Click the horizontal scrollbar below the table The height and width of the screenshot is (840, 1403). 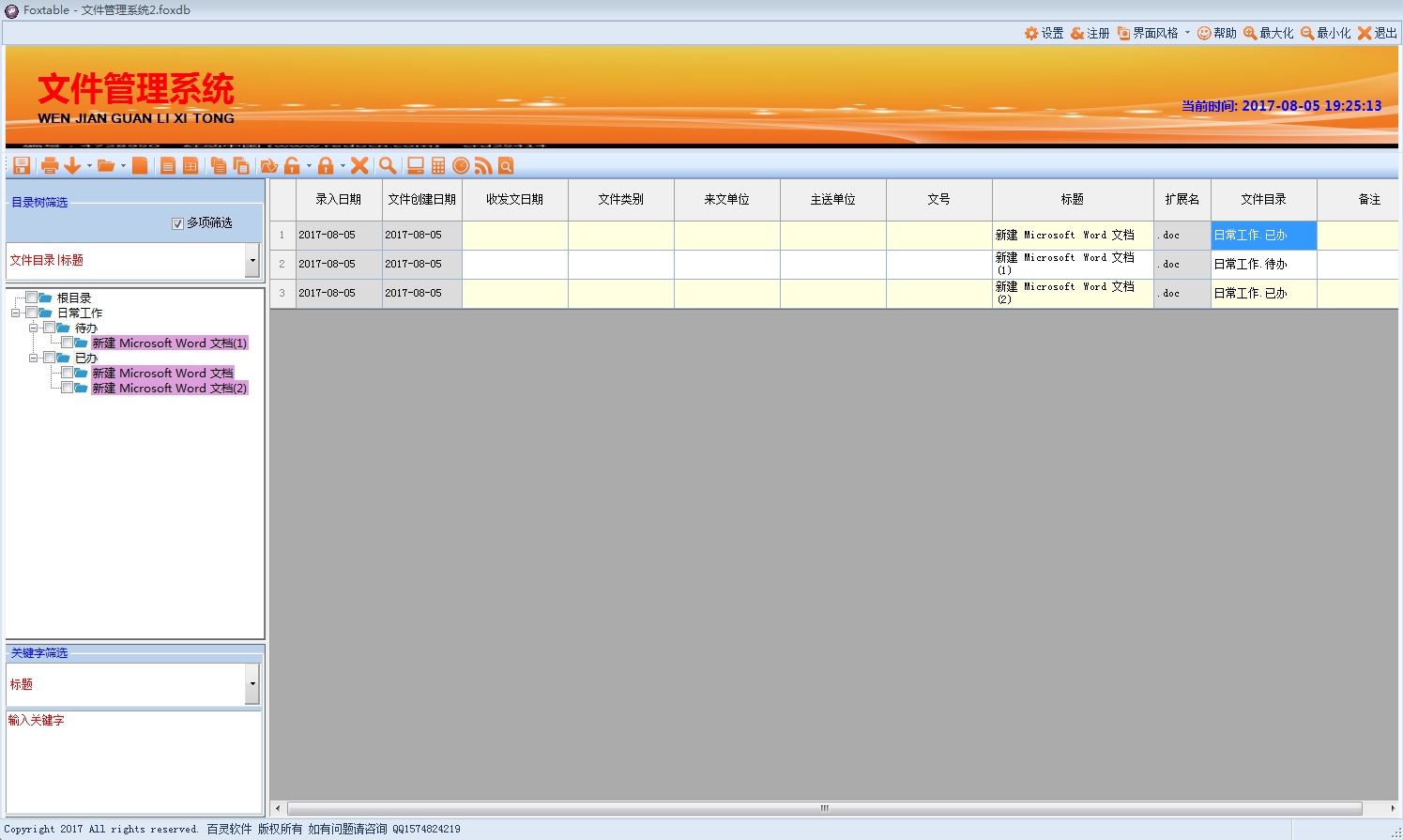[824, 808]
